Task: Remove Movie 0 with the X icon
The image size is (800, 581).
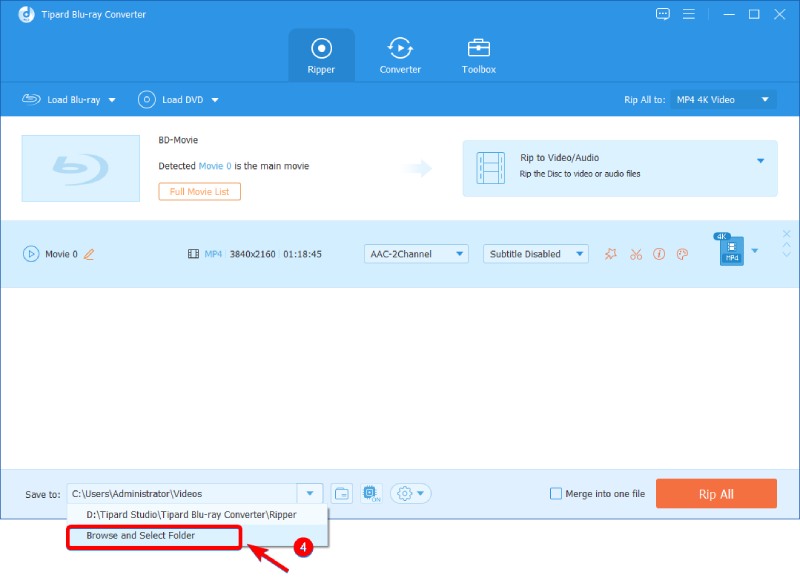Action: [787, 234]
